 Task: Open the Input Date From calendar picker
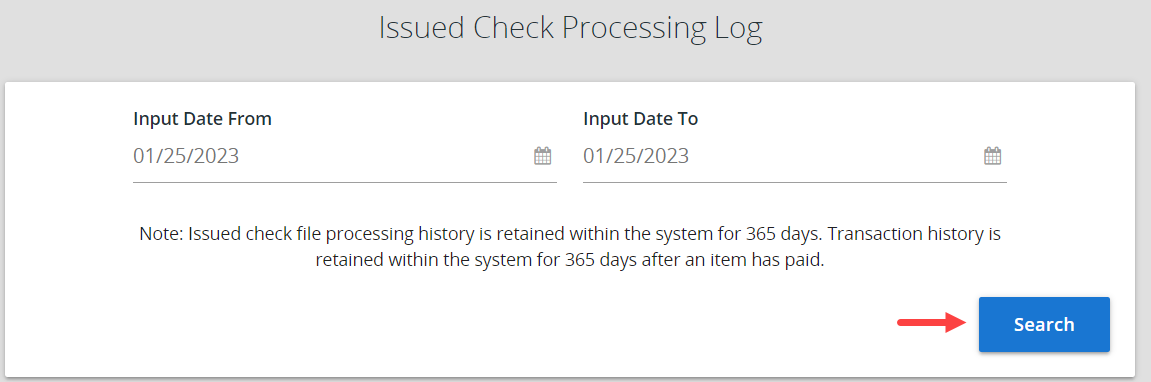click(x=542, y=156)
